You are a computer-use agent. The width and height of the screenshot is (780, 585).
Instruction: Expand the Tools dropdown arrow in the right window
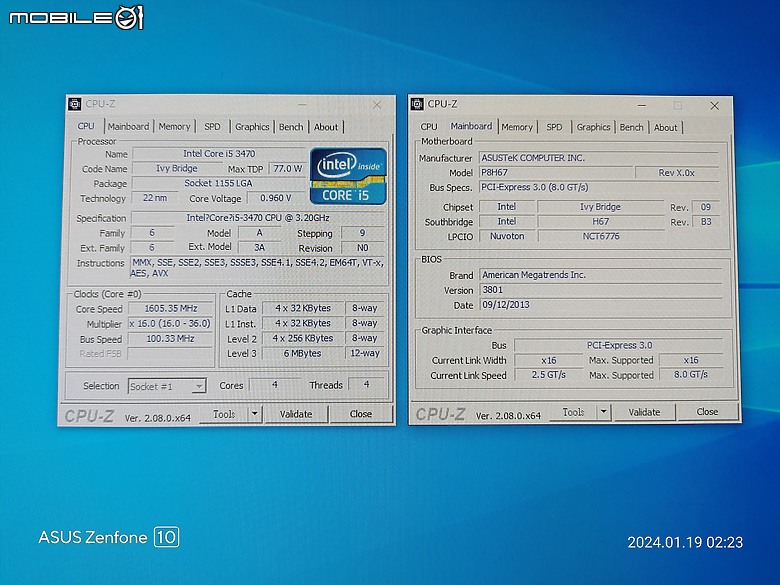click(603, 412)
